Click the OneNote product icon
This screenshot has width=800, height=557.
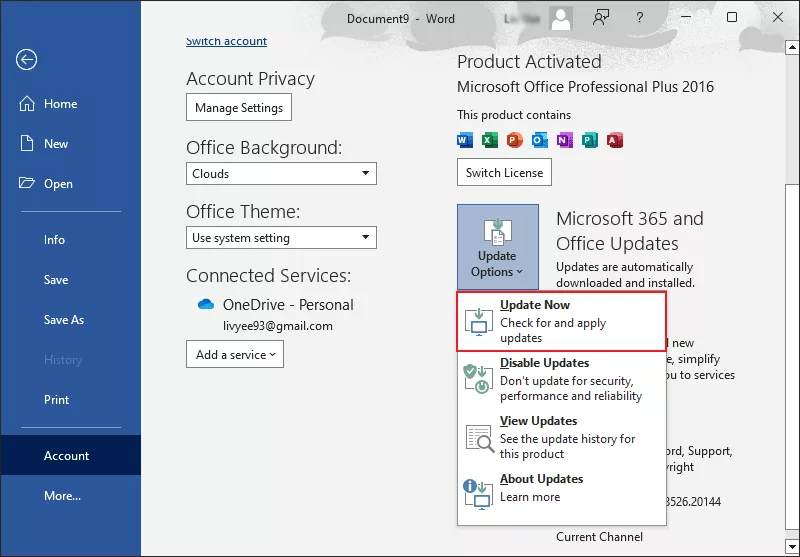click(x=565, y=140)
